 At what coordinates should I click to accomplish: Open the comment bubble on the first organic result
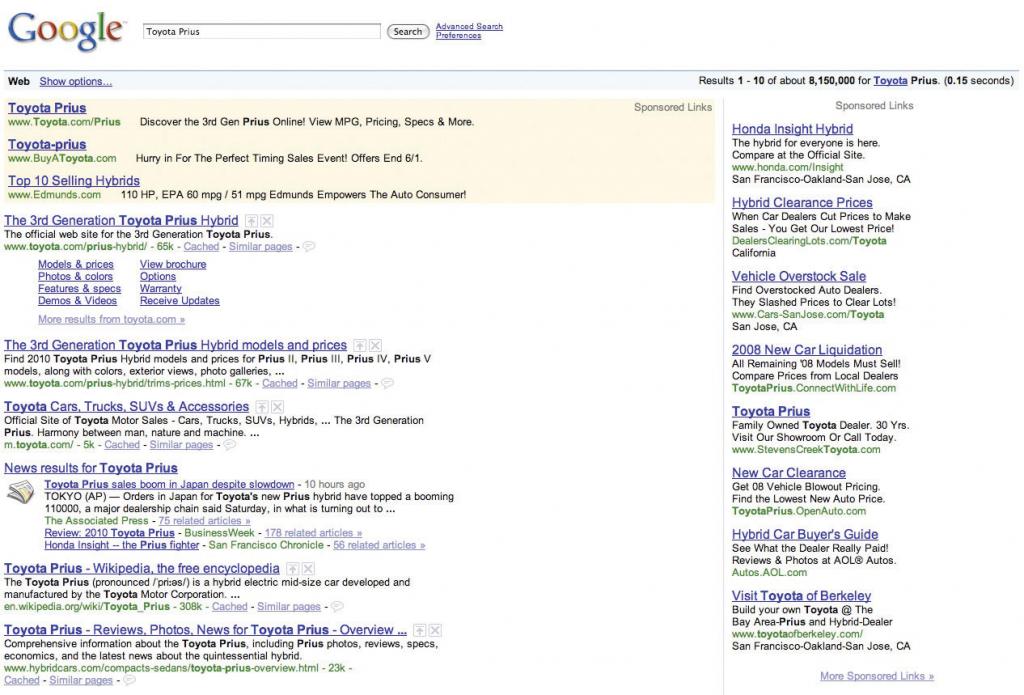[x=310, y=246]
